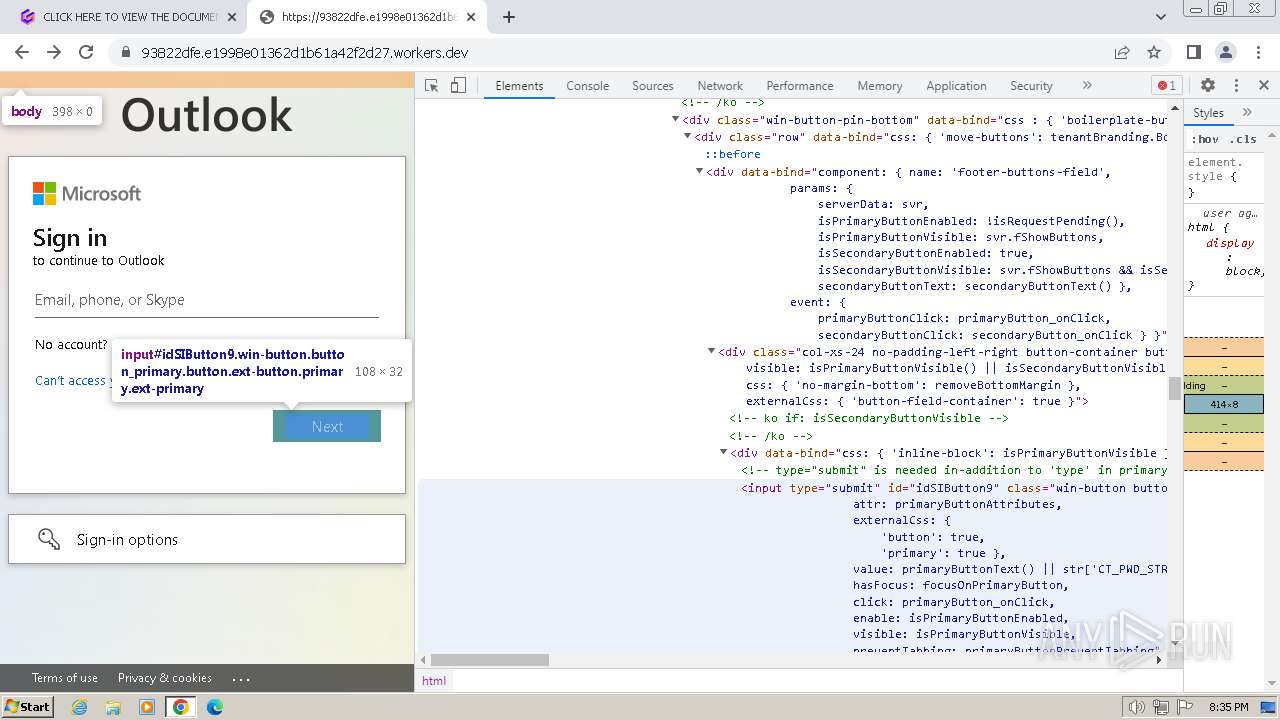
Task: Open Sign-in options
Action: tap(207, 539)
